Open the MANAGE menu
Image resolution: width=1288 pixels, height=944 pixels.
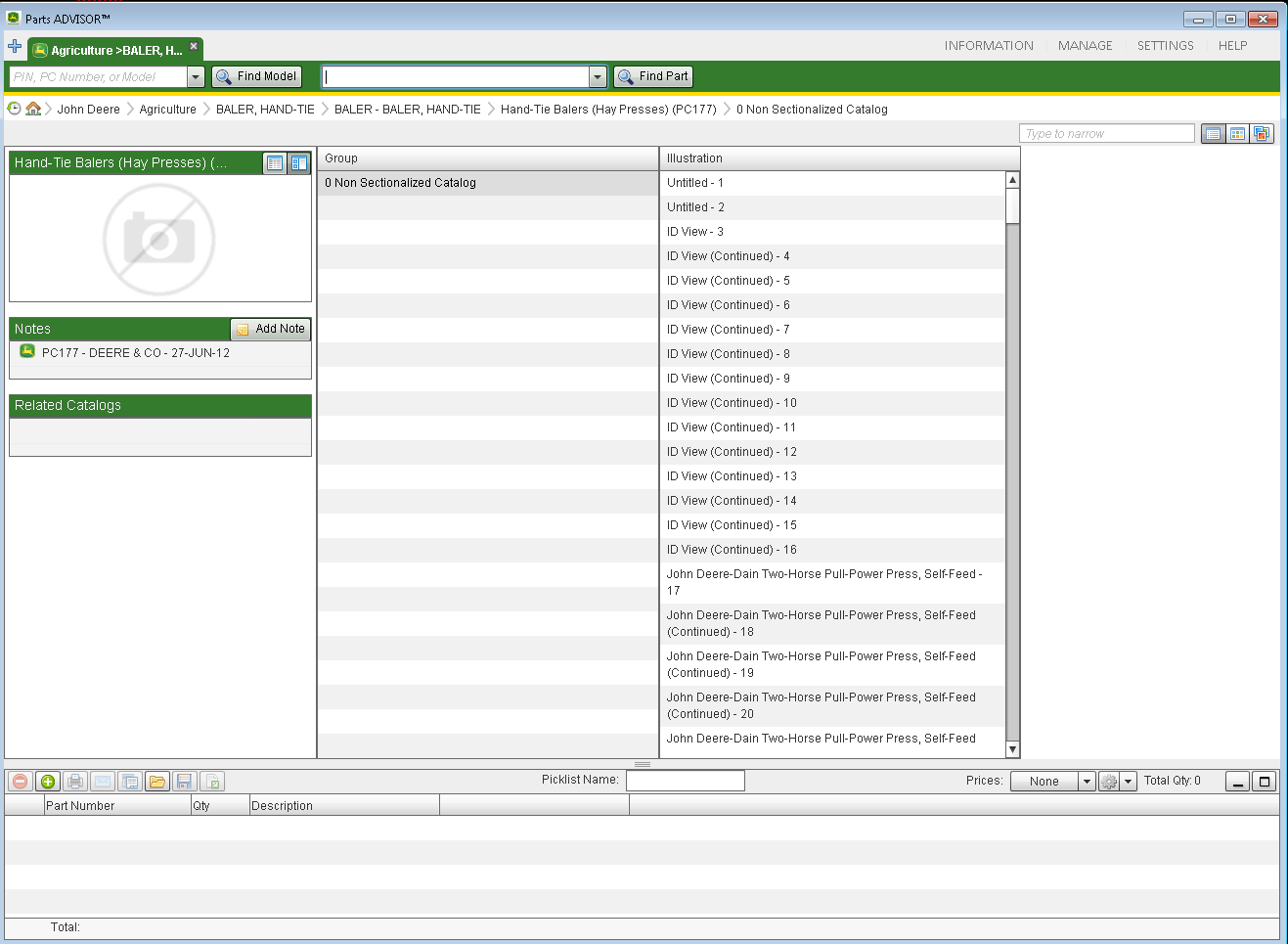click(1085, 46)
